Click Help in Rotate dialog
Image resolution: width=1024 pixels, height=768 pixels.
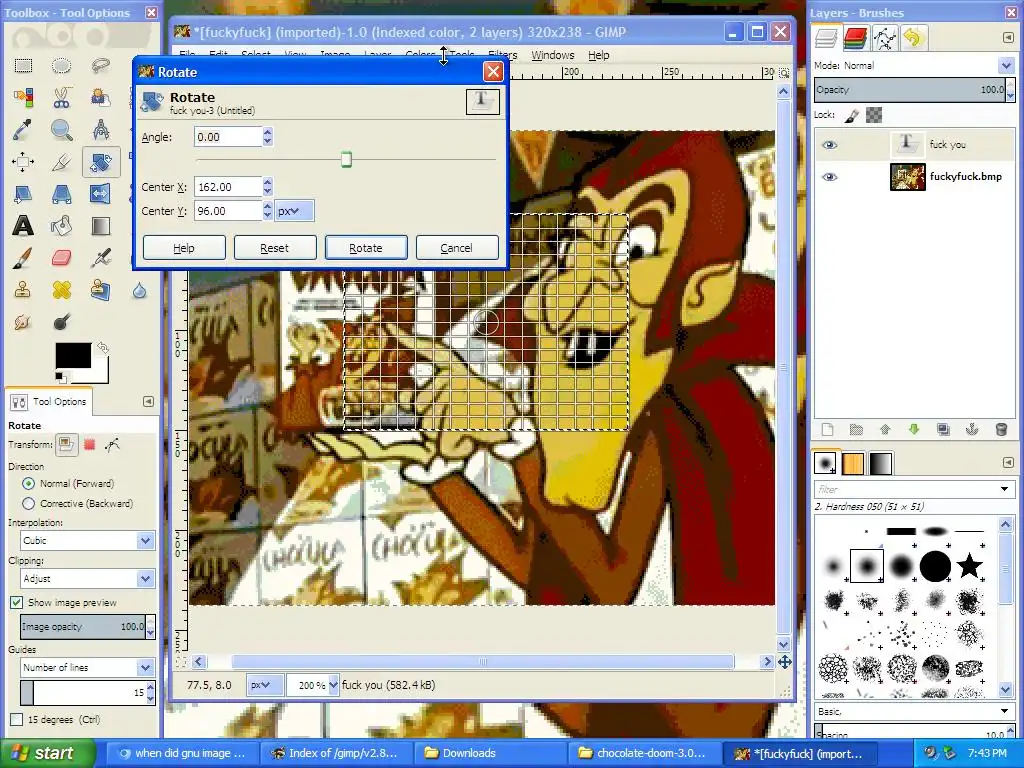[184, 248]
